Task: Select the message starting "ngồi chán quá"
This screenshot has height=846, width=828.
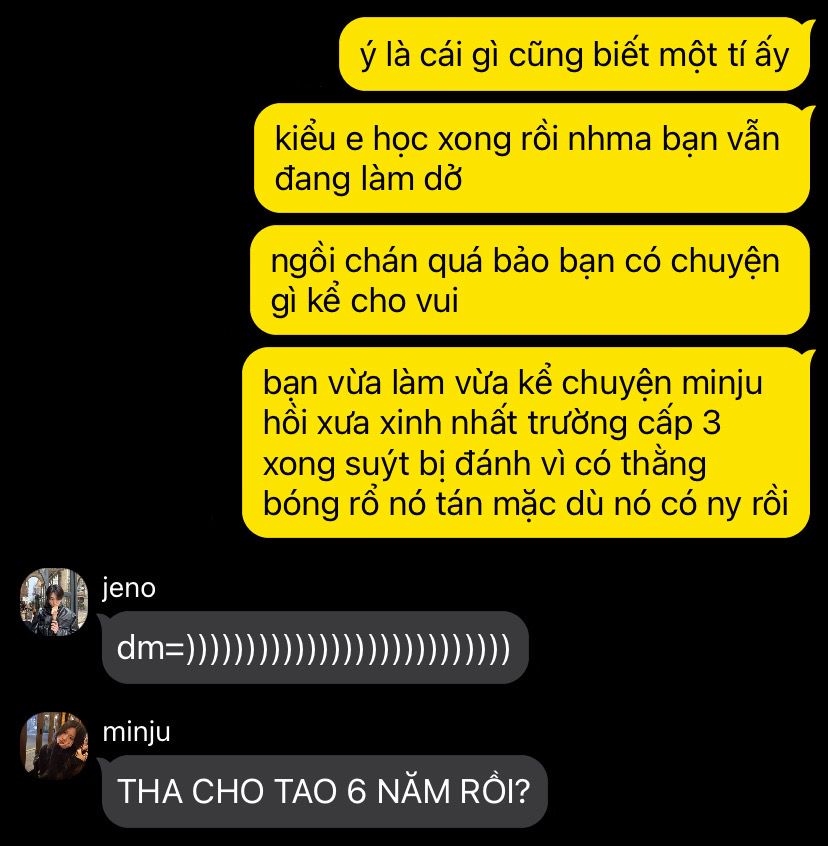Action: point(530,280)
